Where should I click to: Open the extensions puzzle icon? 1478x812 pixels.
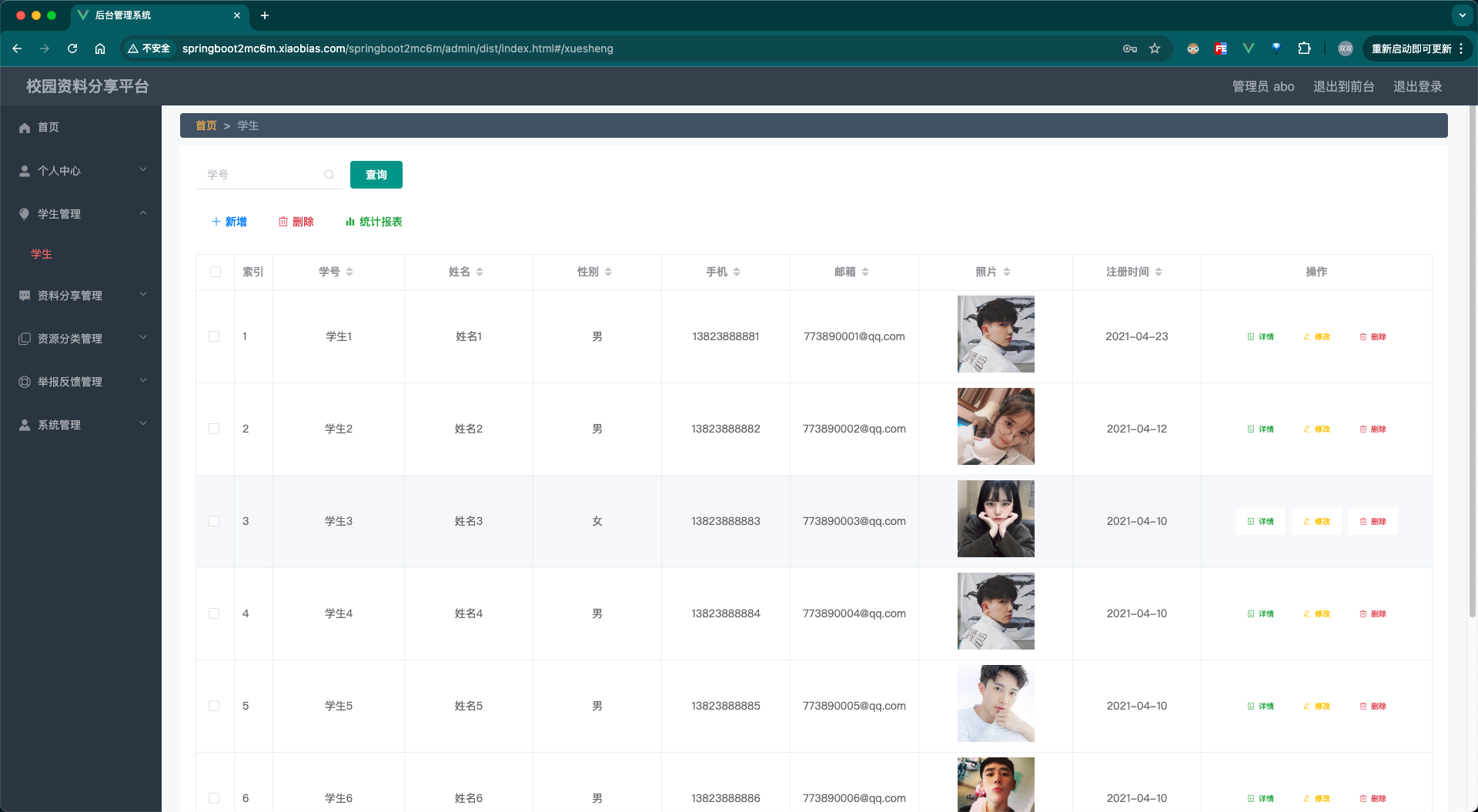click(1304, 48)
